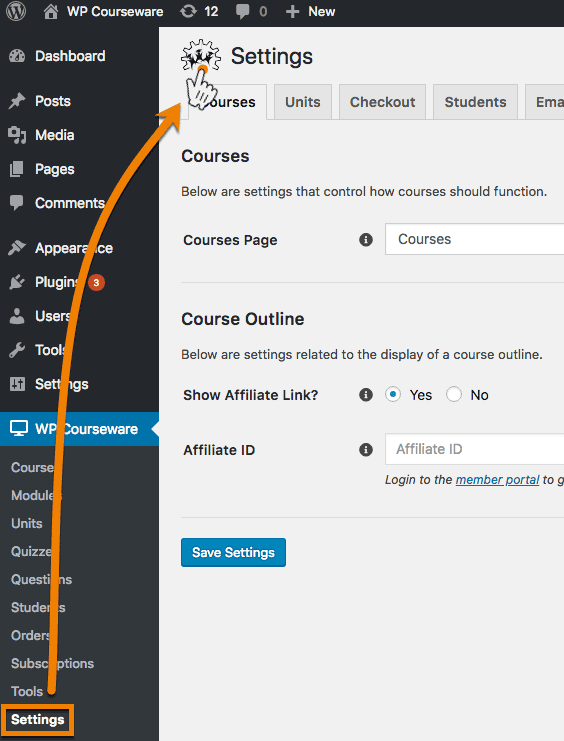The image size is (564, 741).
Task: Open the Subscriptions submenu item
Action: click(x=52, y=663)
